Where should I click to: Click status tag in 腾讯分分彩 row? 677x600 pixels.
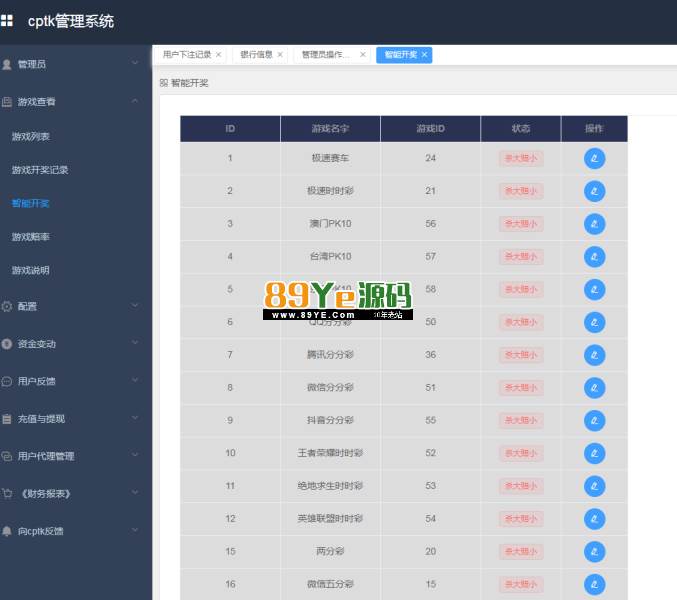(521, 355)
